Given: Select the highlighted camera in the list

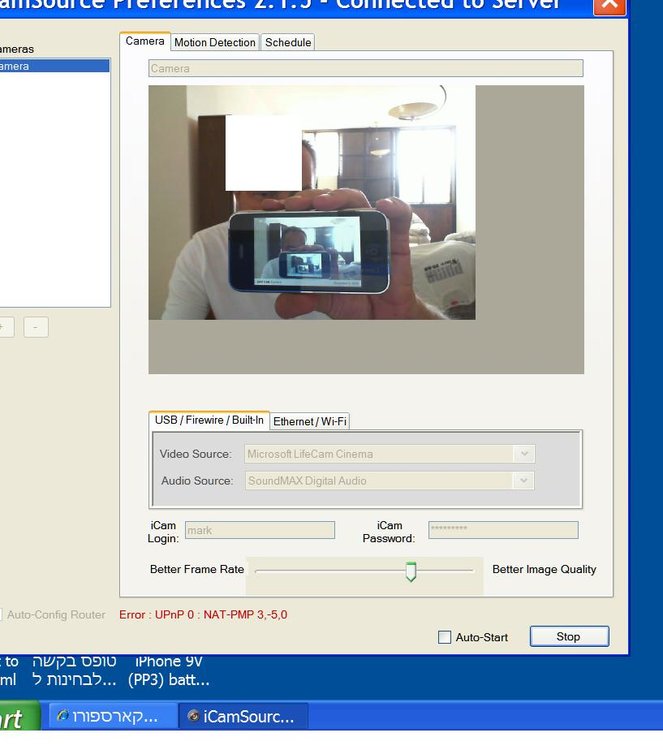Looking at the screenshot, I should coord(55,66).
